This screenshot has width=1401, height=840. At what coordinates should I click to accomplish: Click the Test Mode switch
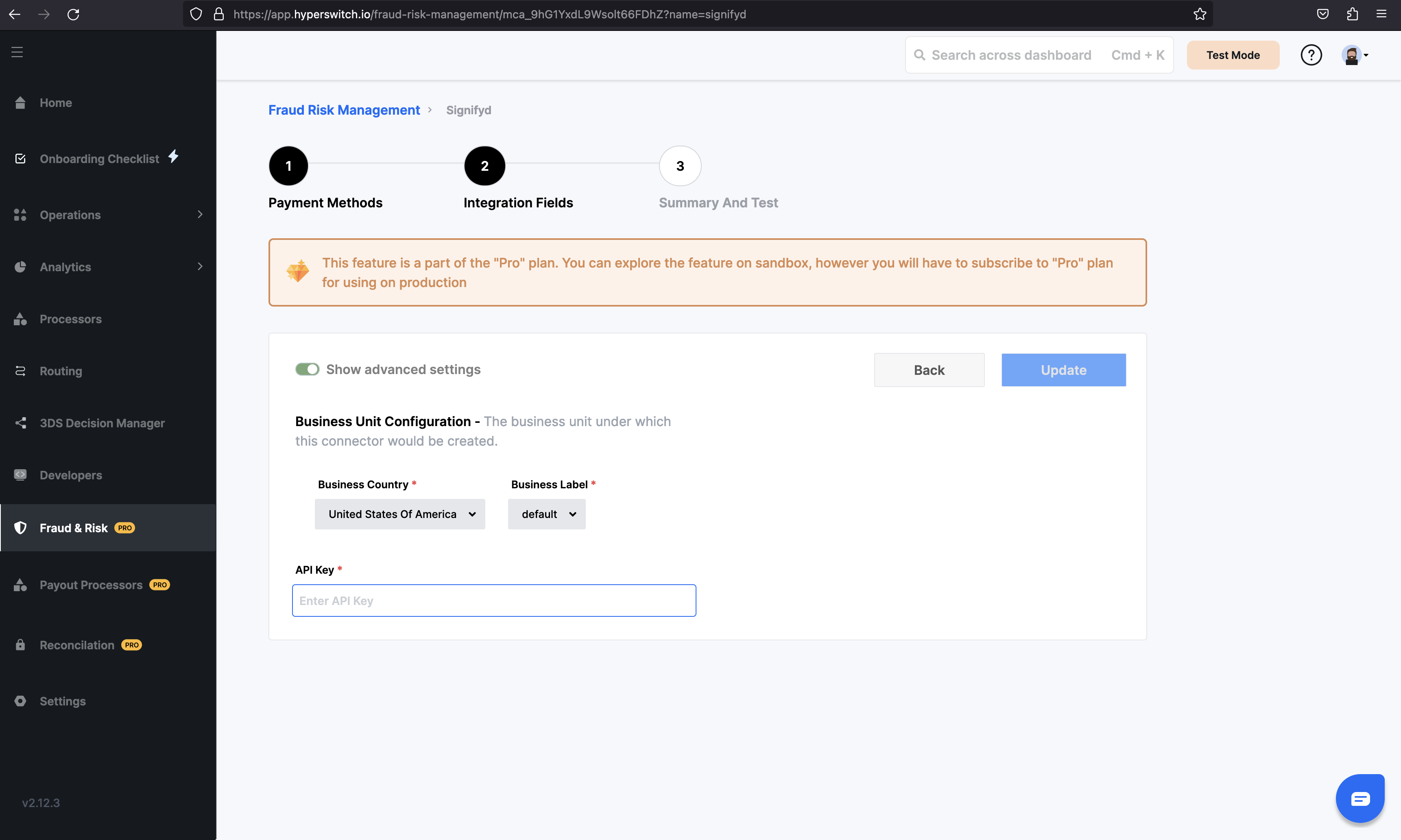pos(1233,54)
